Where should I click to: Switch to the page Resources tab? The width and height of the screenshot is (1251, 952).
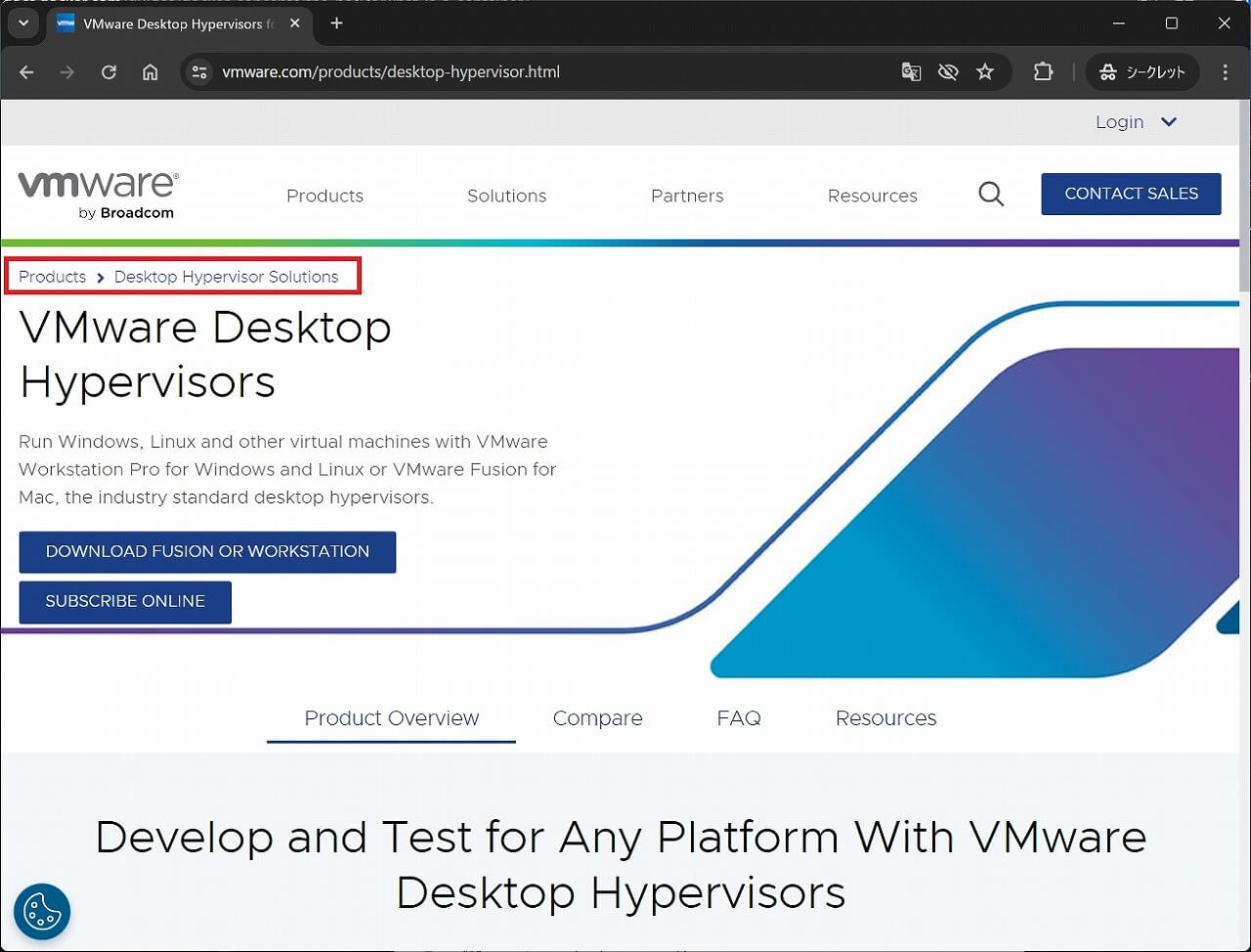(885, 718)
